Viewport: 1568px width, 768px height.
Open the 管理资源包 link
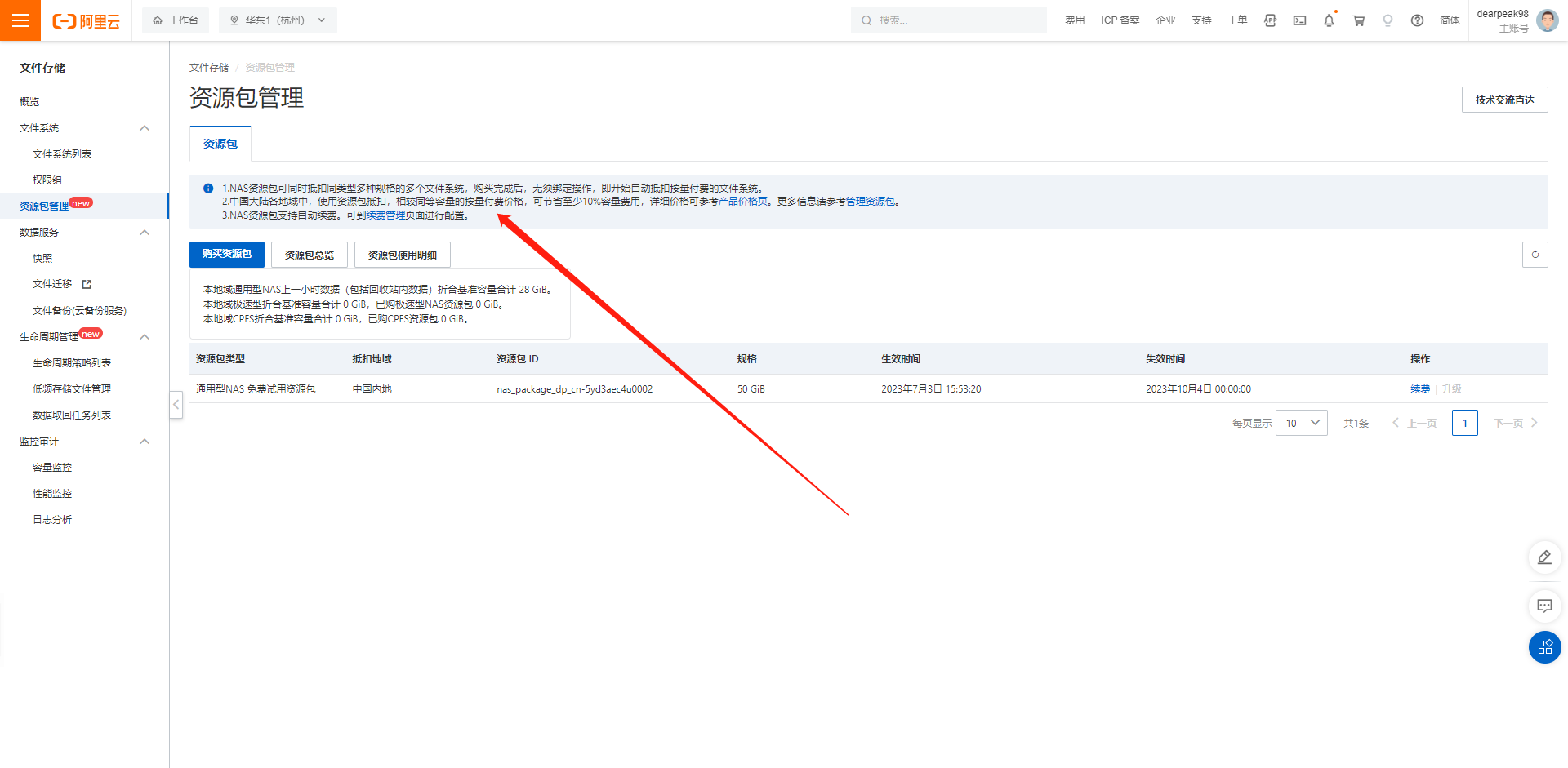coord(871,202)
